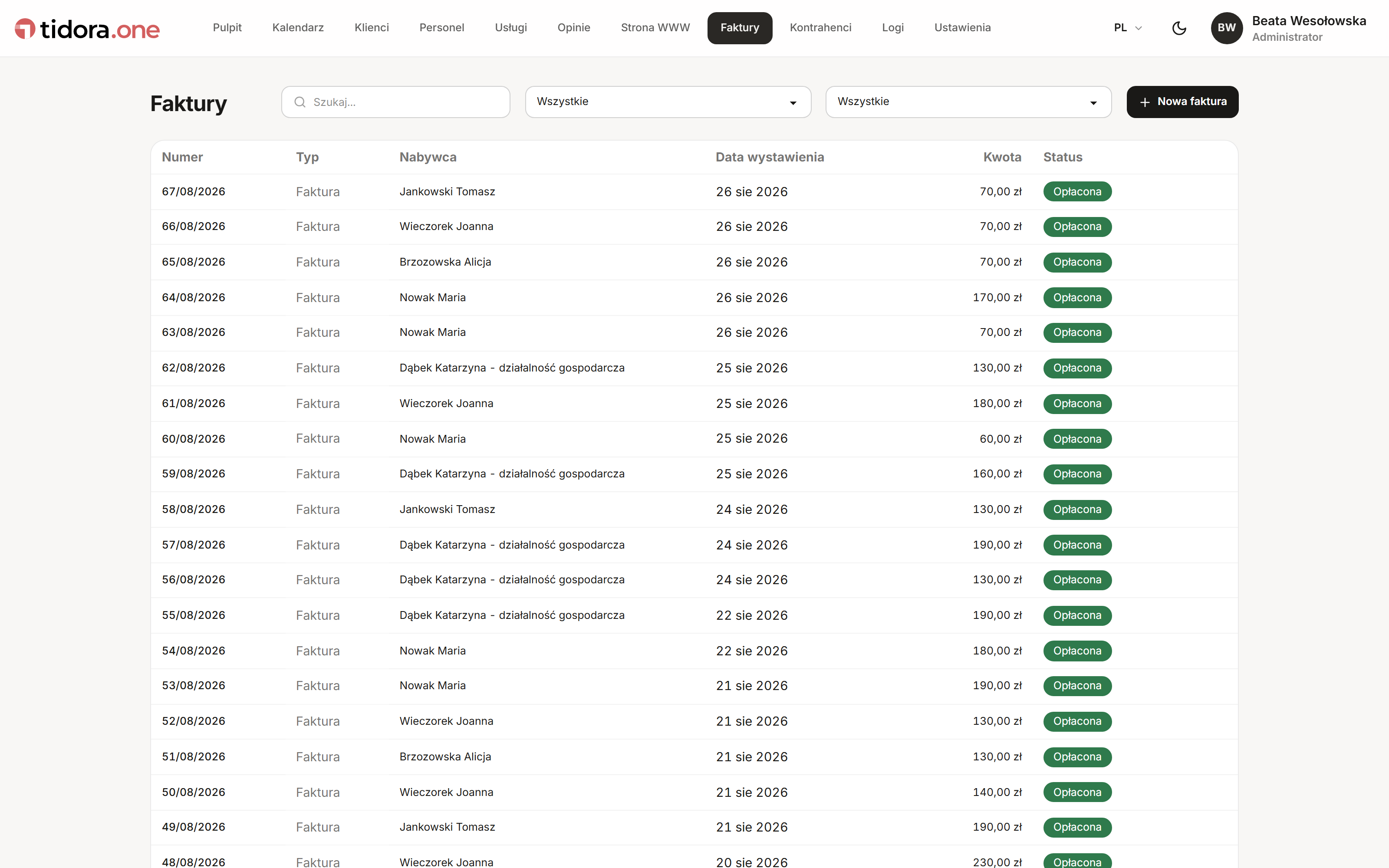Click the Nabywca column header
The width and height of the screenshot is (1389, 868).
(x=428, y=157)
